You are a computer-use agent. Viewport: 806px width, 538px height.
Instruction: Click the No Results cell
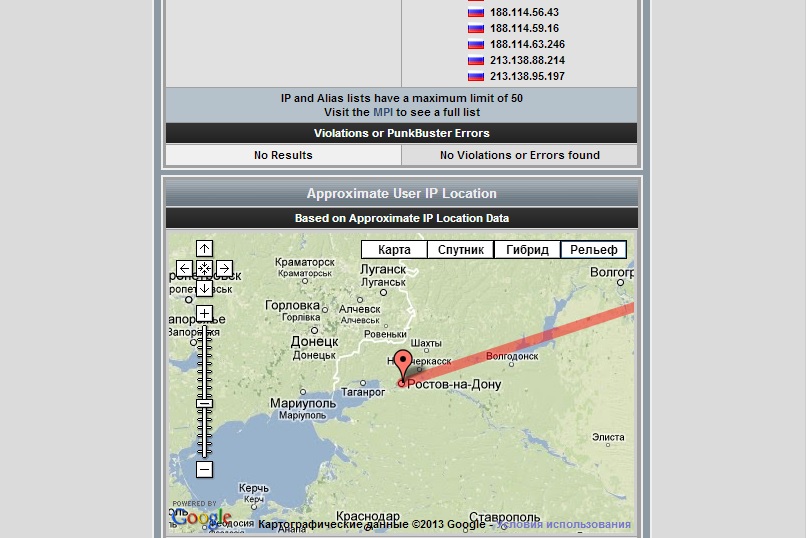[x=283, y=155]
